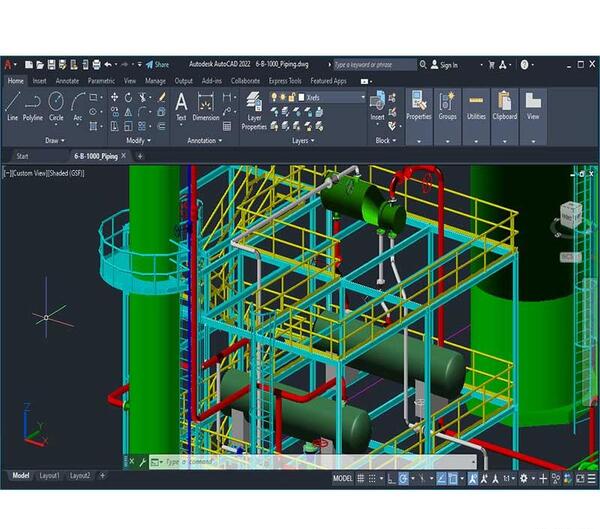Add a new drawing tab with plus
The width and height of the screenshot is (600, 529).
[140, 156]
